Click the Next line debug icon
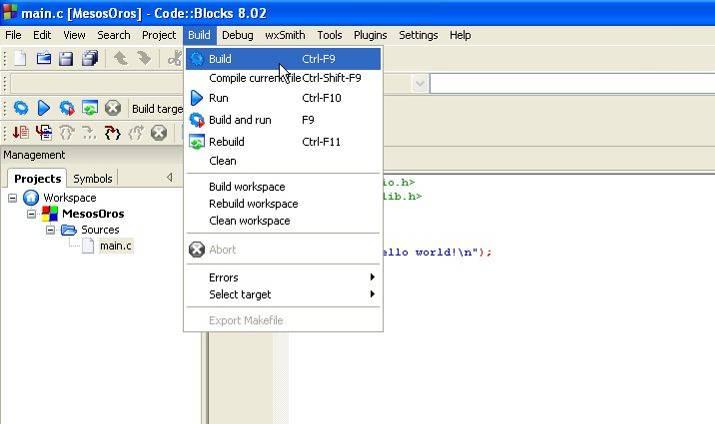The width and height of the screenshot is (715, 424). point(67,133)
